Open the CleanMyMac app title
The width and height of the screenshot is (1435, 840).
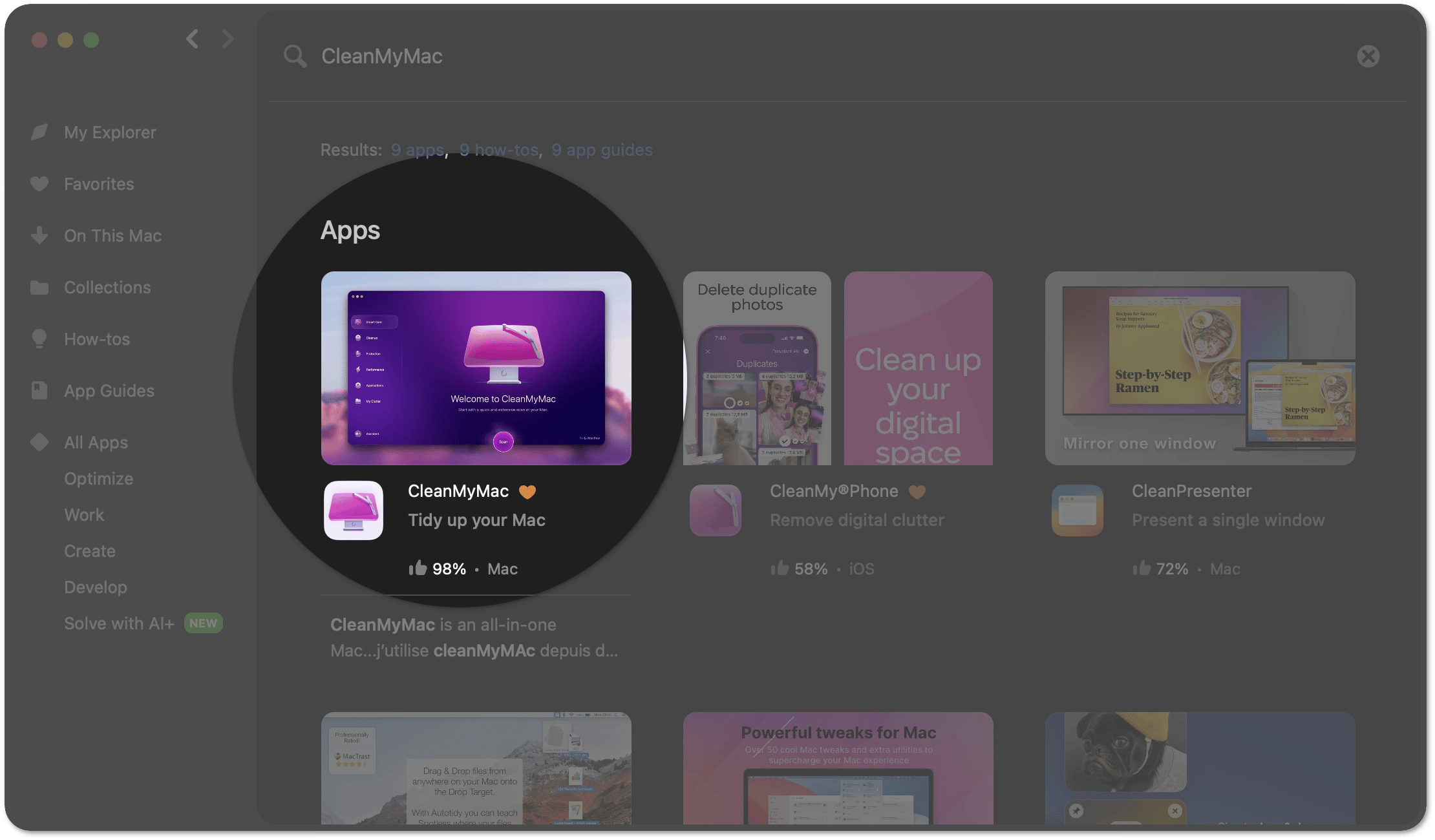pos(458,491)
